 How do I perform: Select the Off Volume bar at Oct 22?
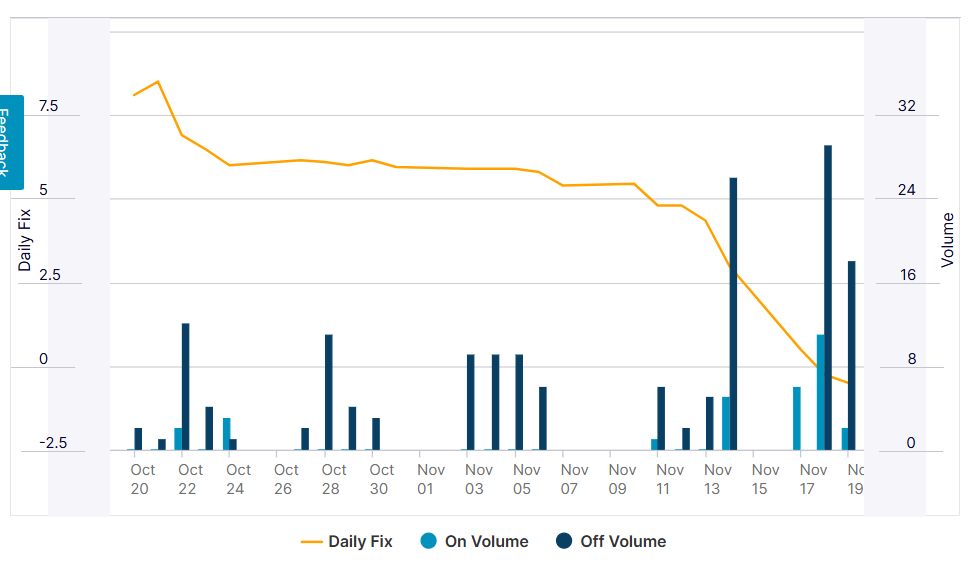(x=186, y=387)
